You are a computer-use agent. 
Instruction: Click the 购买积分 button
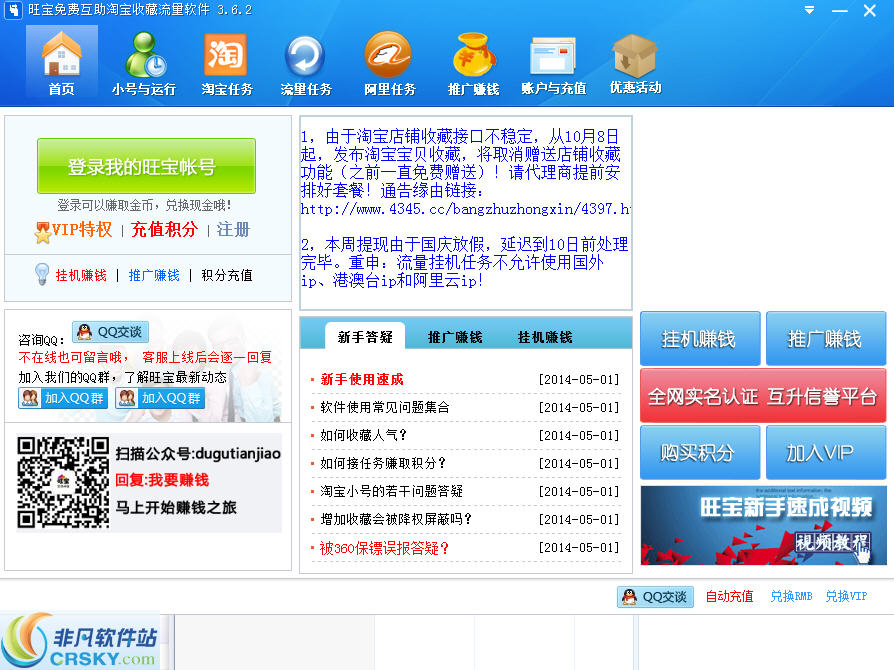700,452
